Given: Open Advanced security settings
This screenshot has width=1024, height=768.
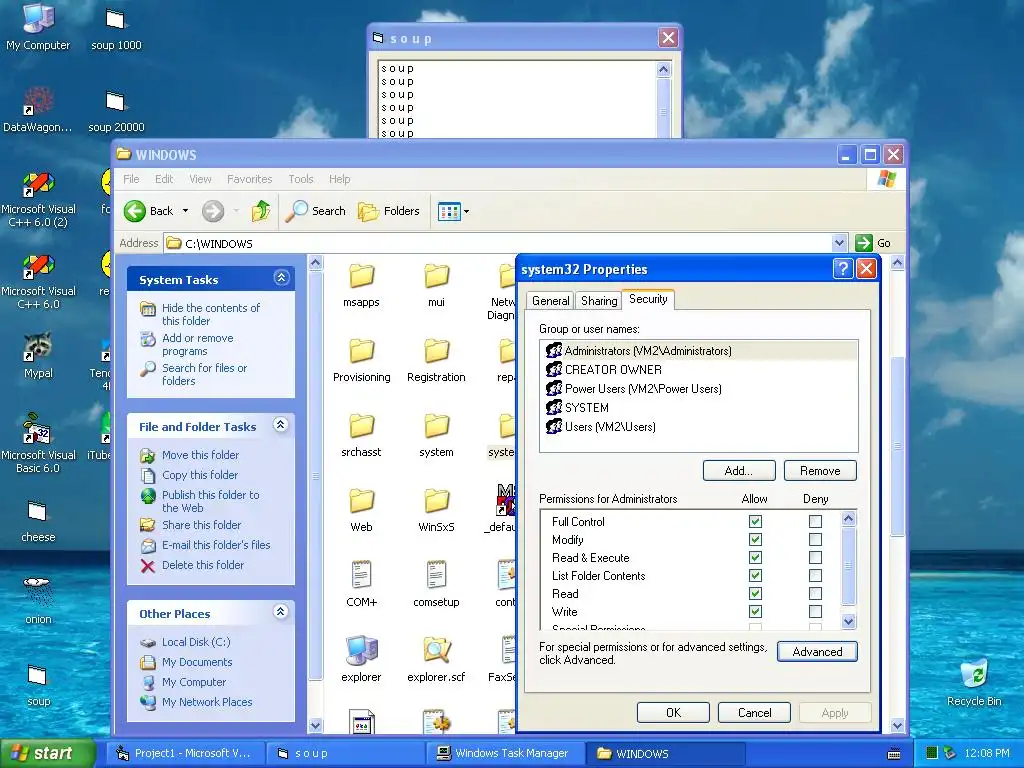Looking at the screenshot, I should [x=817, y=651].
